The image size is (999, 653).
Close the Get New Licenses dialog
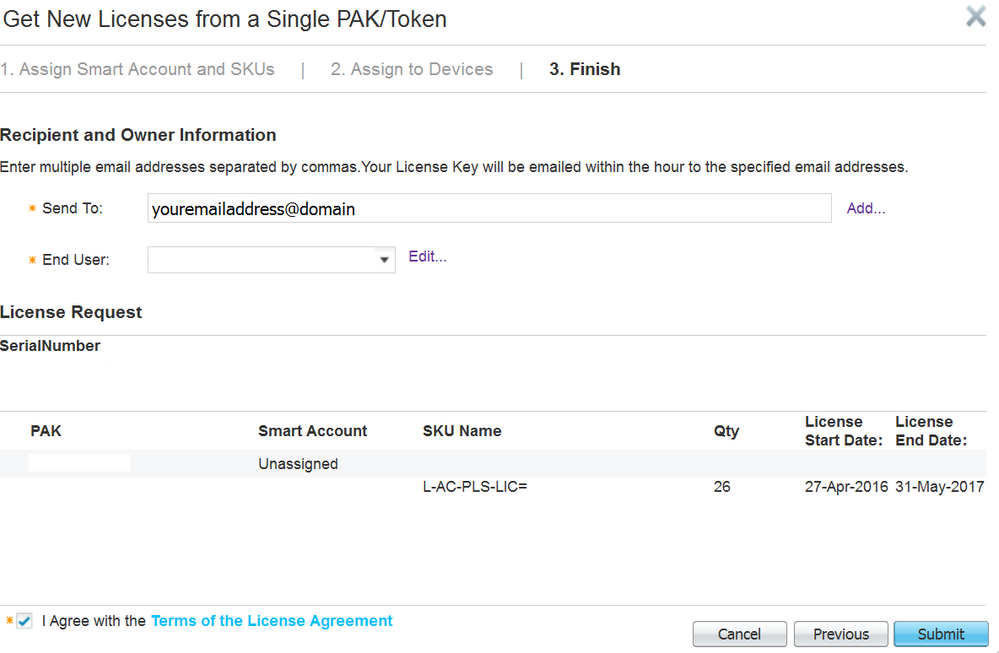pos(975,17)
